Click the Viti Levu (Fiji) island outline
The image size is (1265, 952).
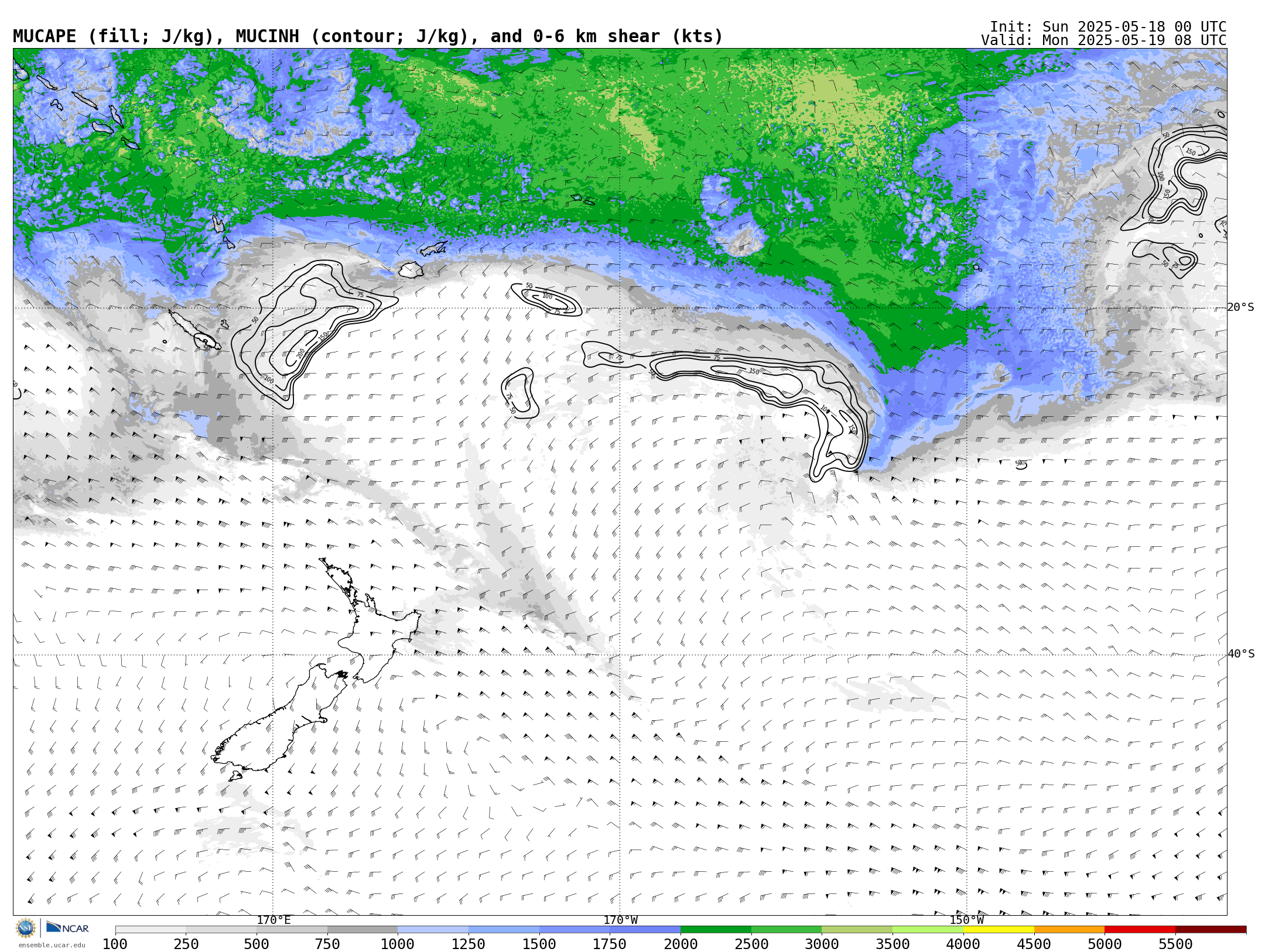(411, 270)
